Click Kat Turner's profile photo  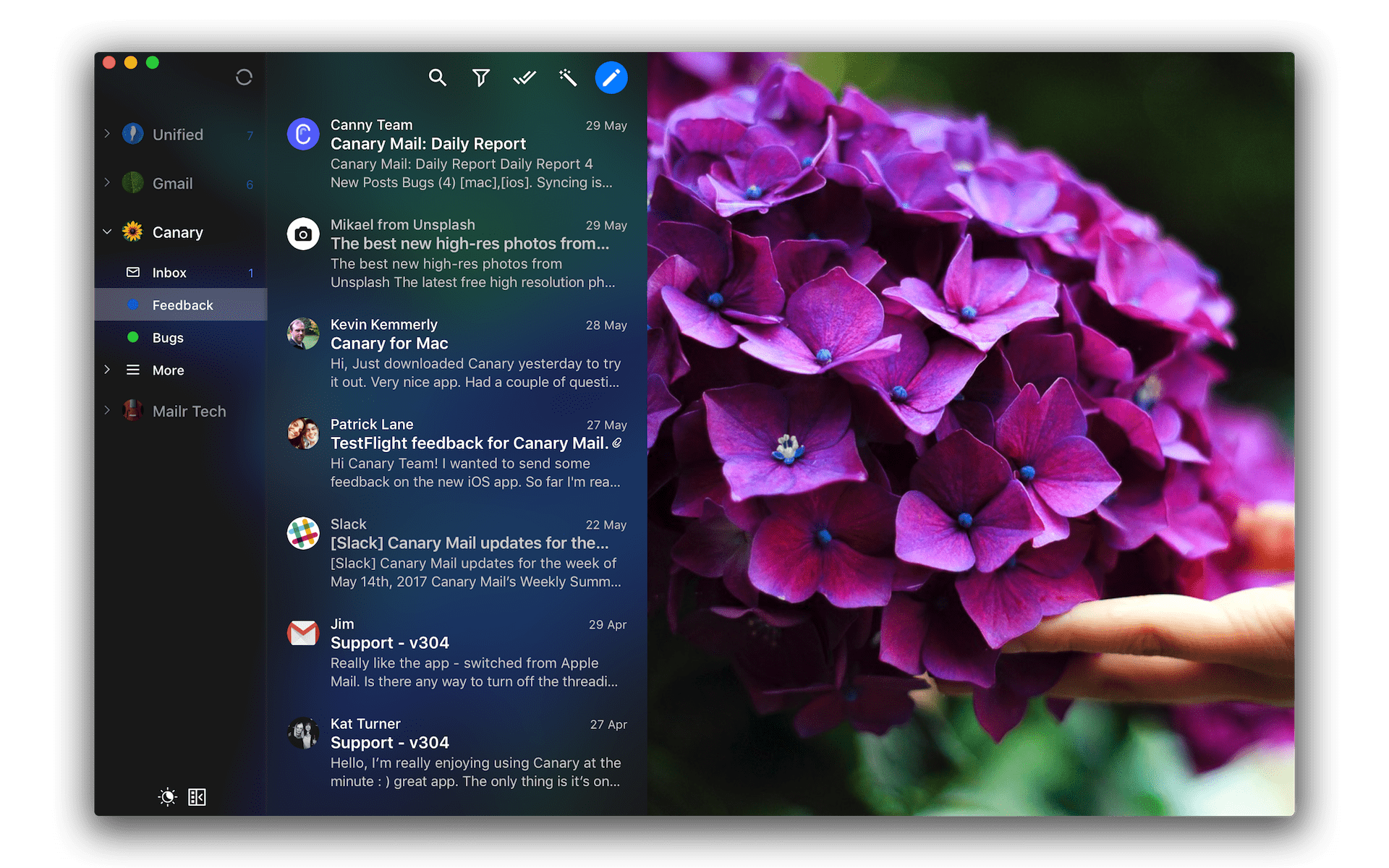[x=303, y=733]
